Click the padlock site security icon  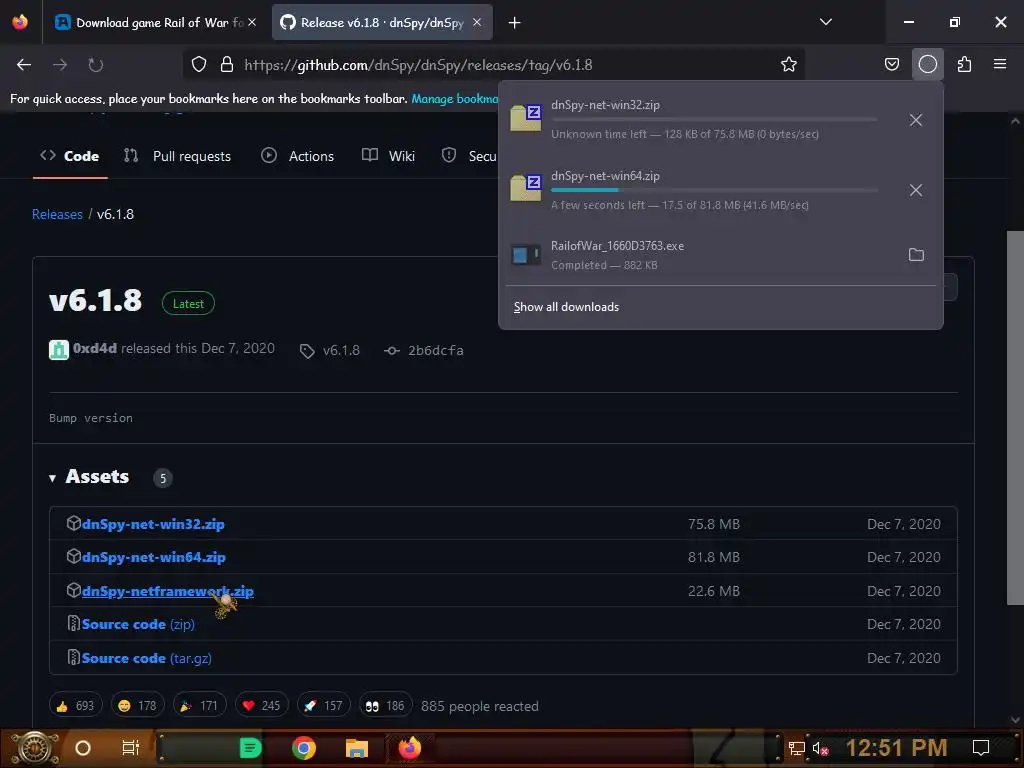coord(227,65)
